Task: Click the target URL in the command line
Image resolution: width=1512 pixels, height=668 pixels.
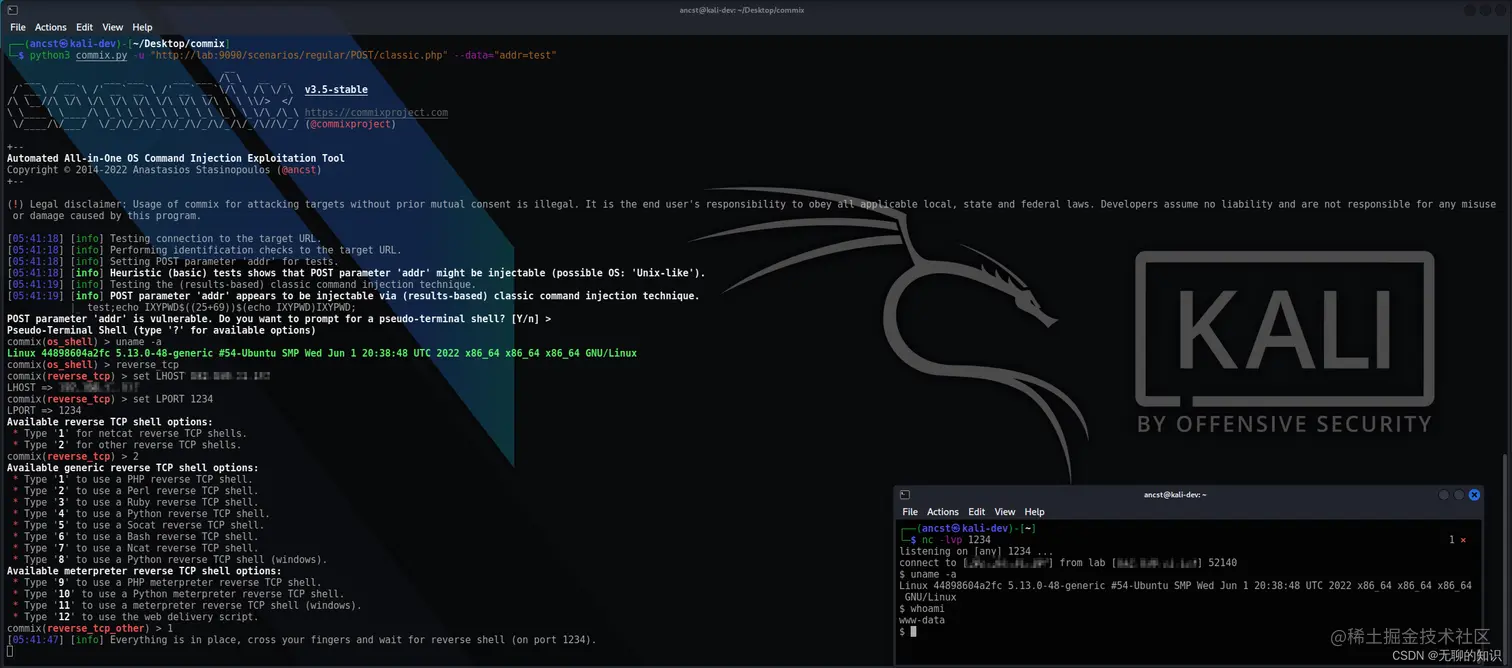Action: (298, 56)
